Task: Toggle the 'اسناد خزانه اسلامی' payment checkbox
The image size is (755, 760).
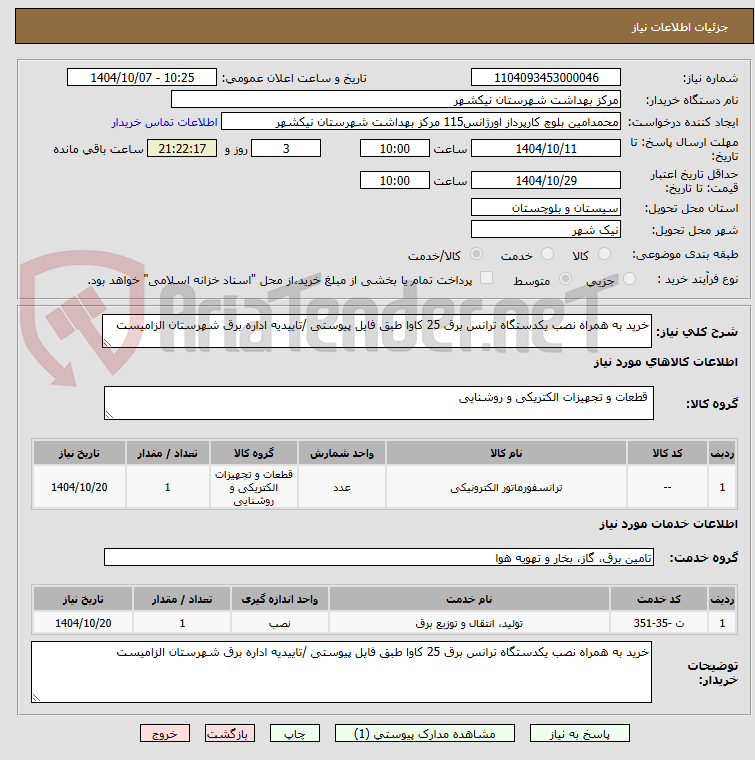Action: [486, 278]
